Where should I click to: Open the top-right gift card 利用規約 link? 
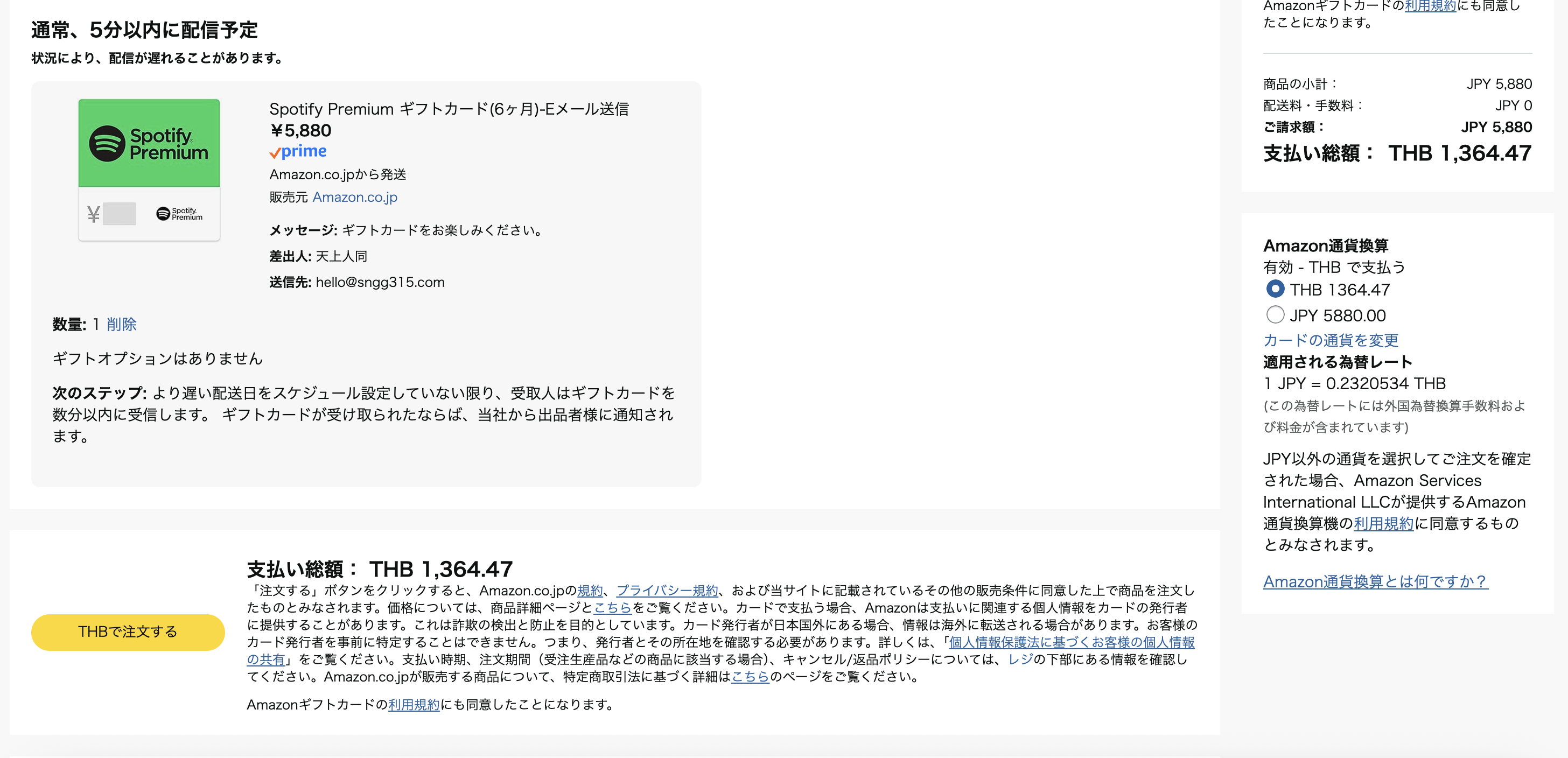point(1431,6)
